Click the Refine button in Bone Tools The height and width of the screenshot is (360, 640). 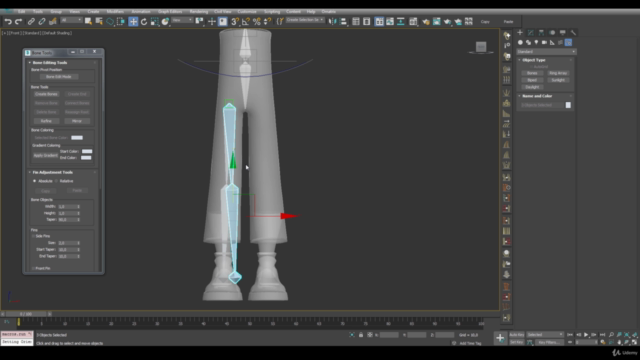[x=46, y=121]
